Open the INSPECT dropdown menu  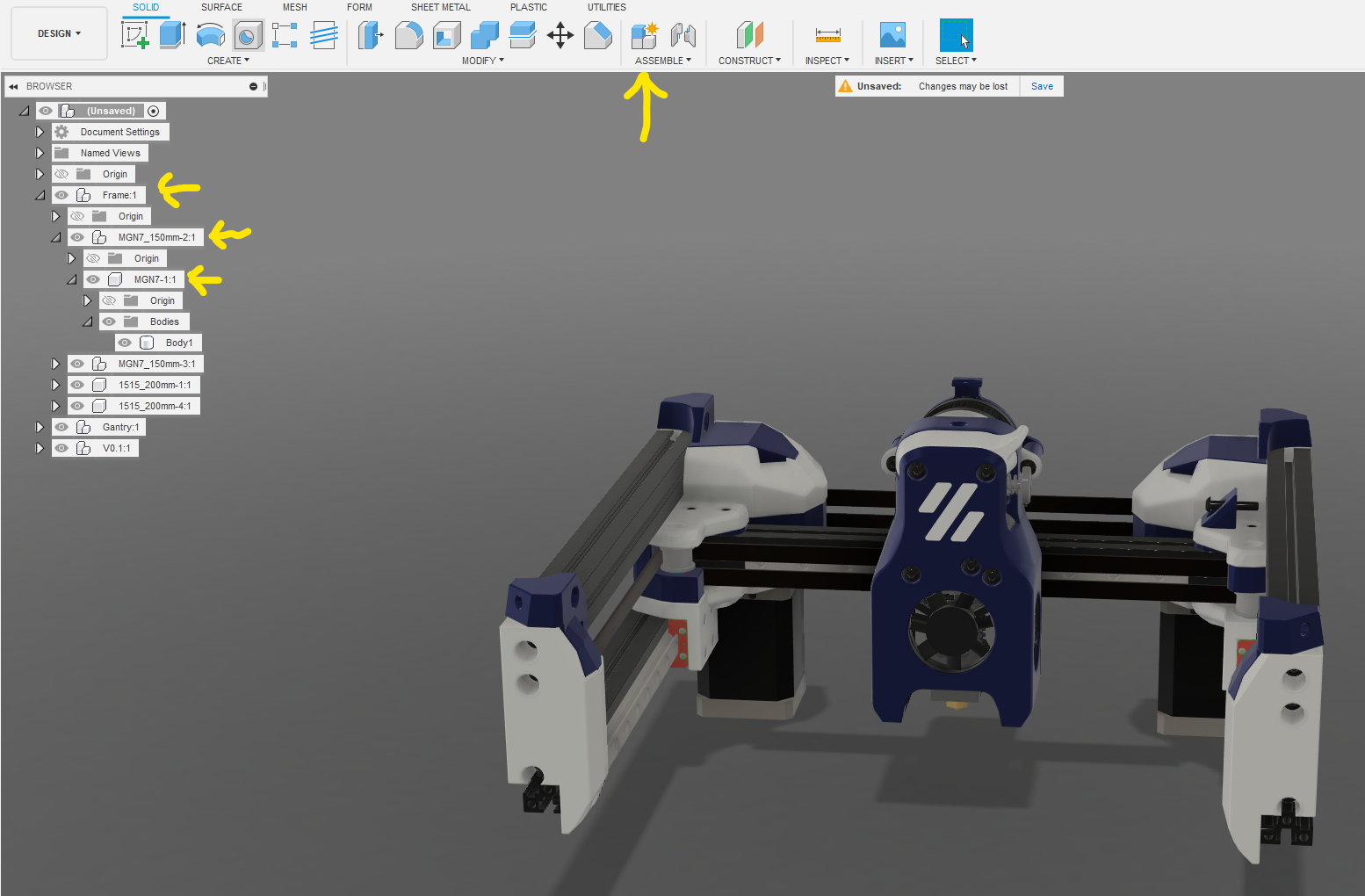pos(827,61)
